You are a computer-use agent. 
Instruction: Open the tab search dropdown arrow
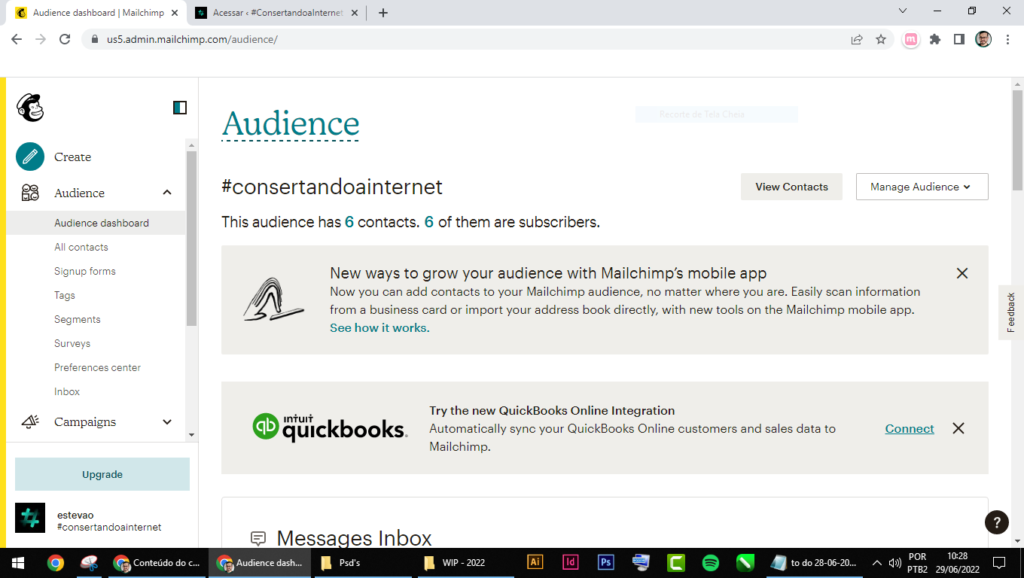pyautogui.click(x=903, y=11)
